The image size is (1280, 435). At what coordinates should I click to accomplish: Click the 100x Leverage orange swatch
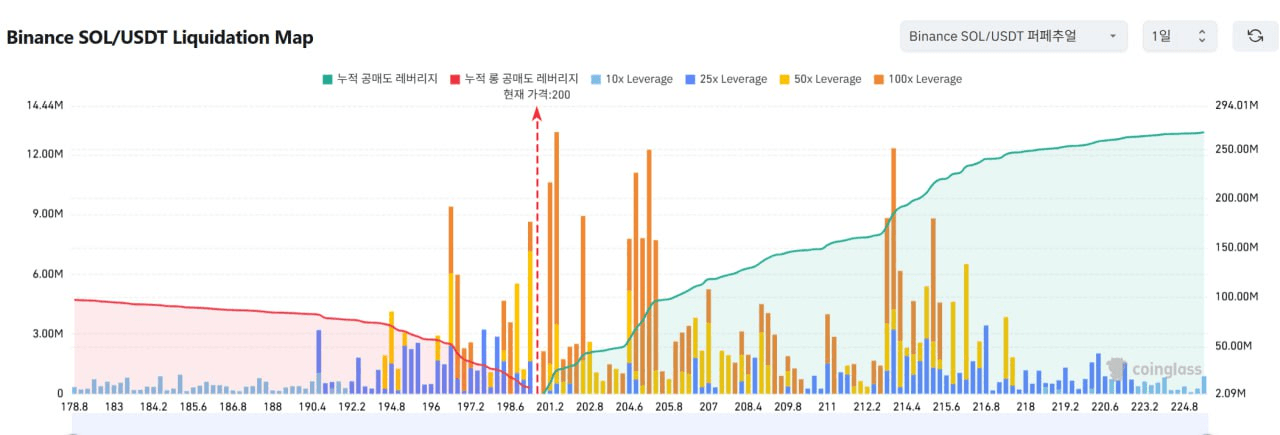coord(878,79)
